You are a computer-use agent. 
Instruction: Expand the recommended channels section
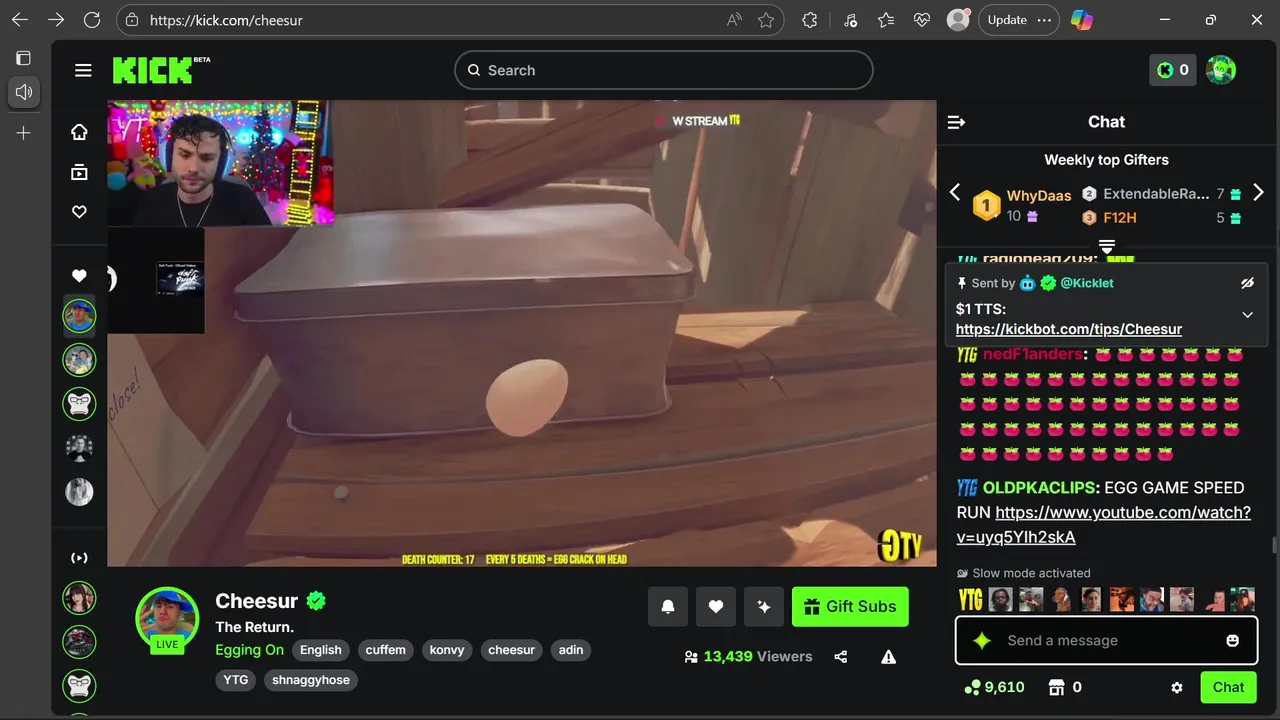[x=79, y=558]
